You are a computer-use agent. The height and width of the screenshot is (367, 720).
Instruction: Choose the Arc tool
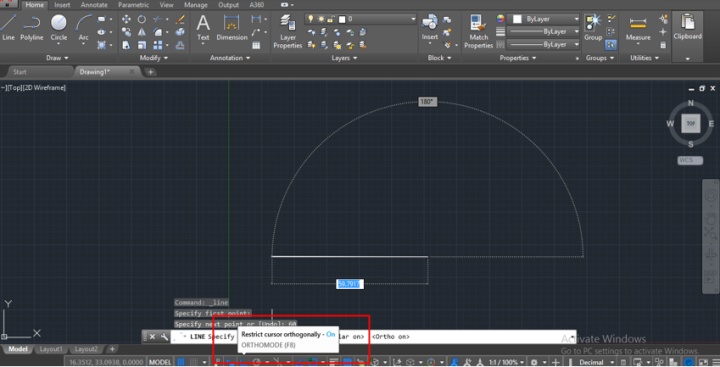84,27
